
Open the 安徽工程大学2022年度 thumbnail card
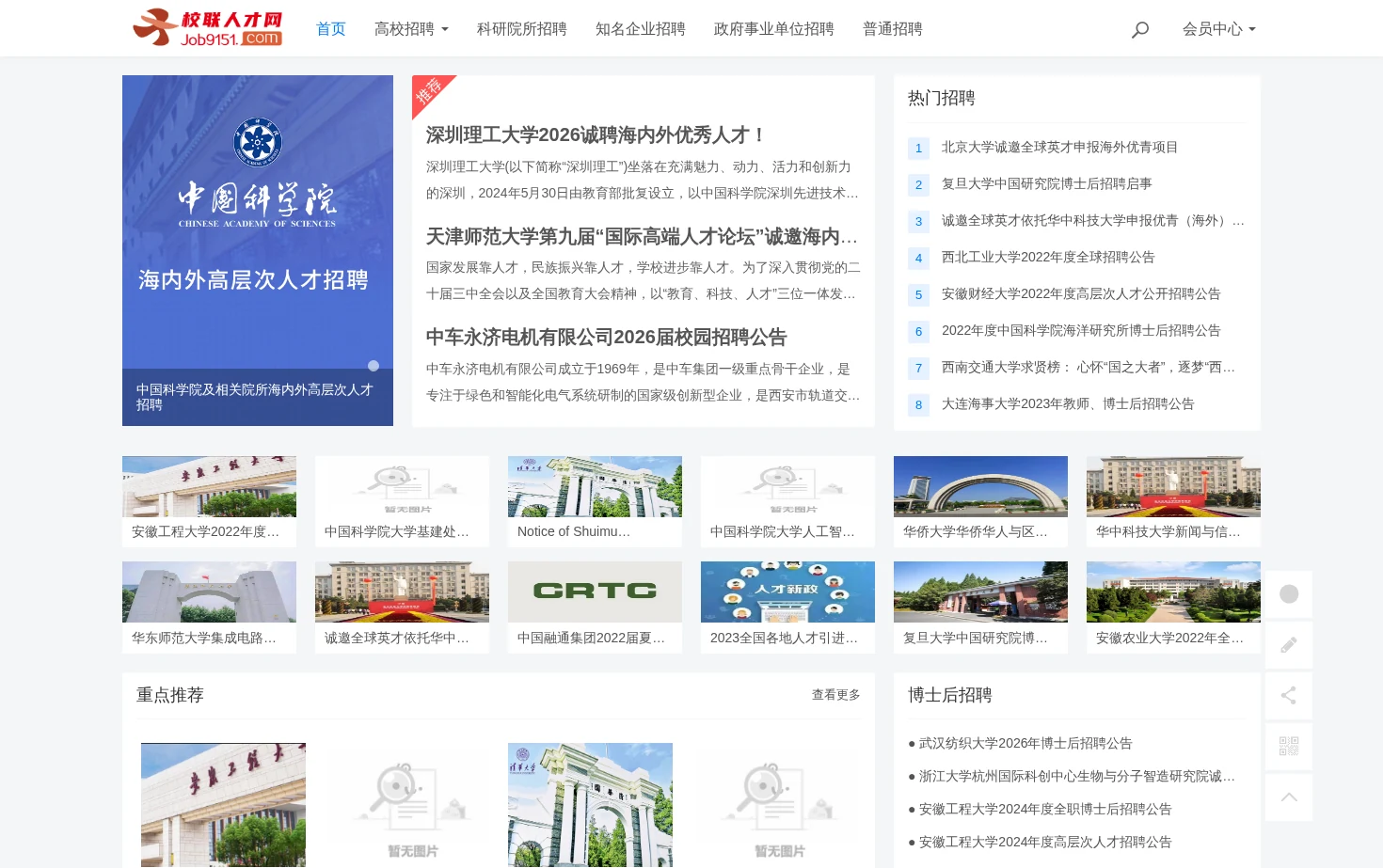[209, 501]
